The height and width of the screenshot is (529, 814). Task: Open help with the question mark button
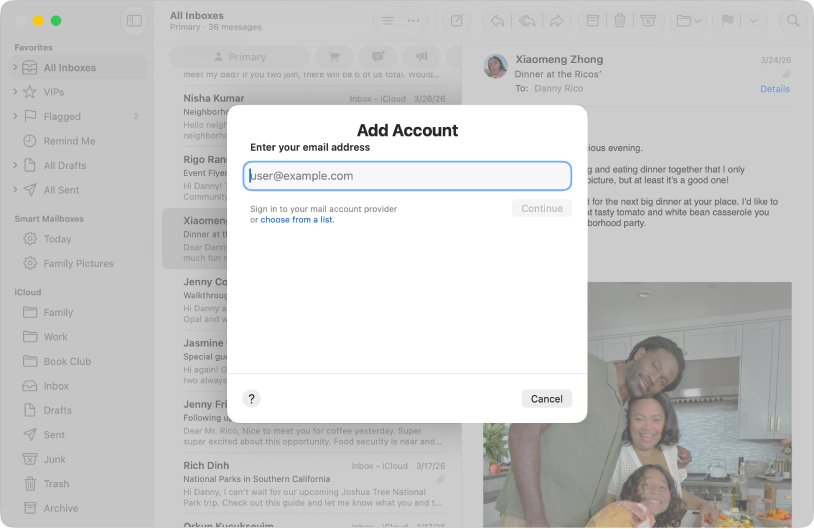coord(251,399)
